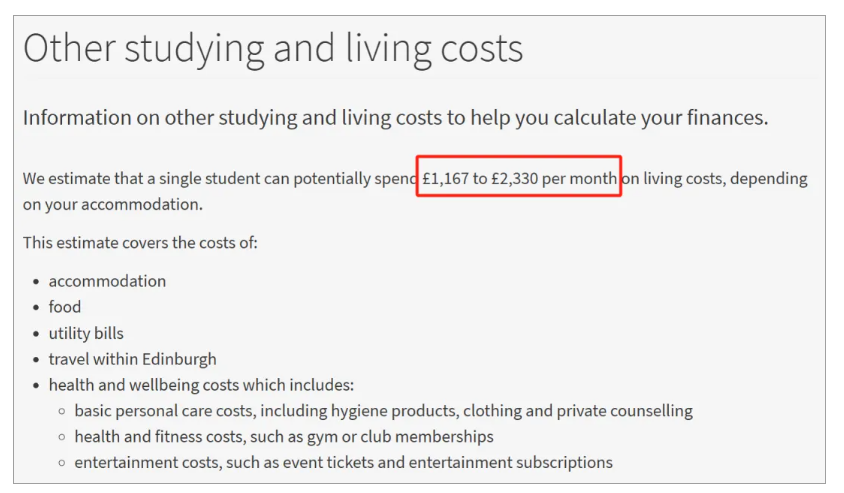Click the "entertainment costs" sub-item
Image resolution: width=844 pixels, height=493 pixels.
pyautogui.click(x=150, y=463)
